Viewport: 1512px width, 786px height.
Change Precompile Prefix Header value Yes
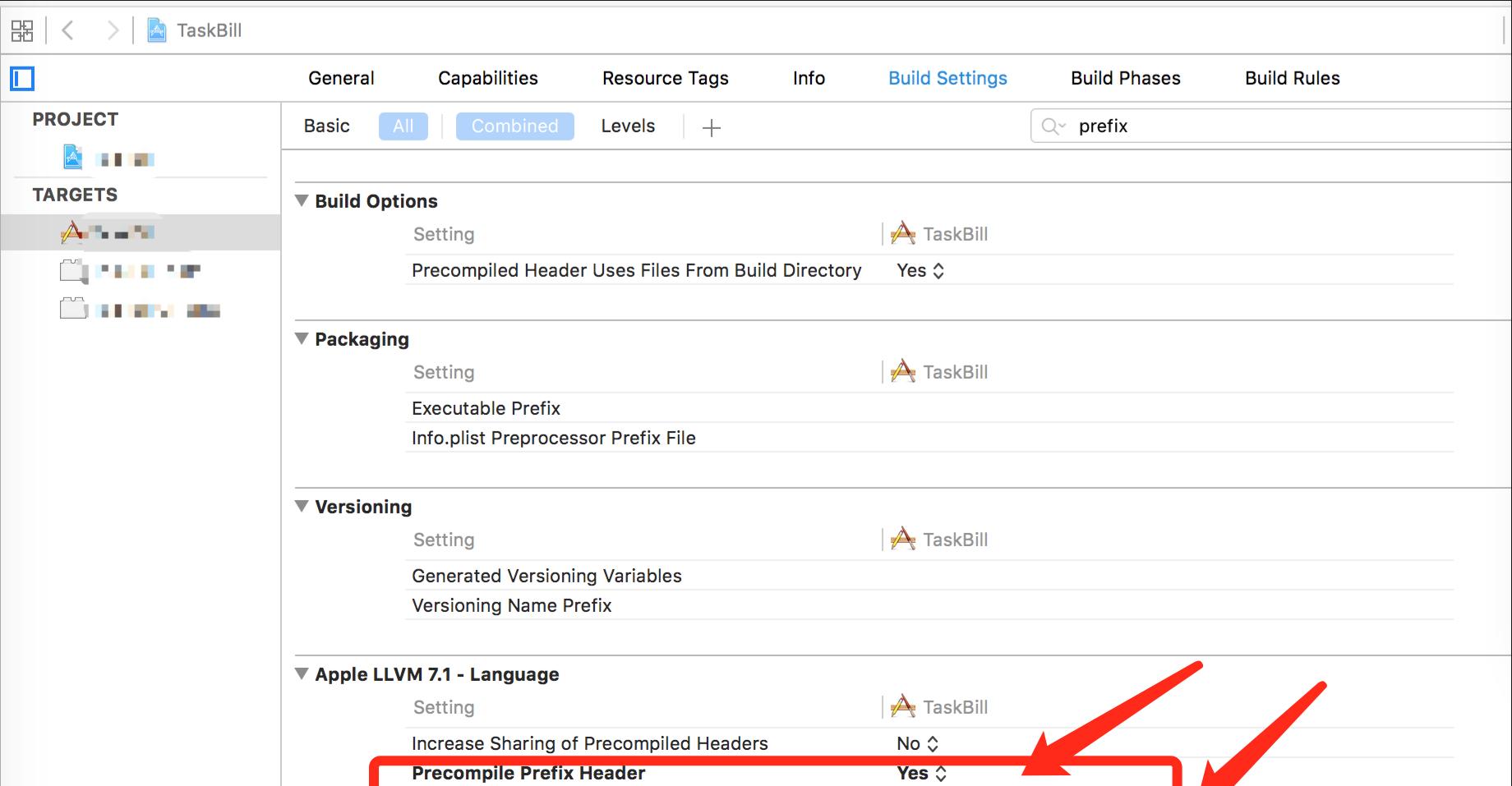921,773
